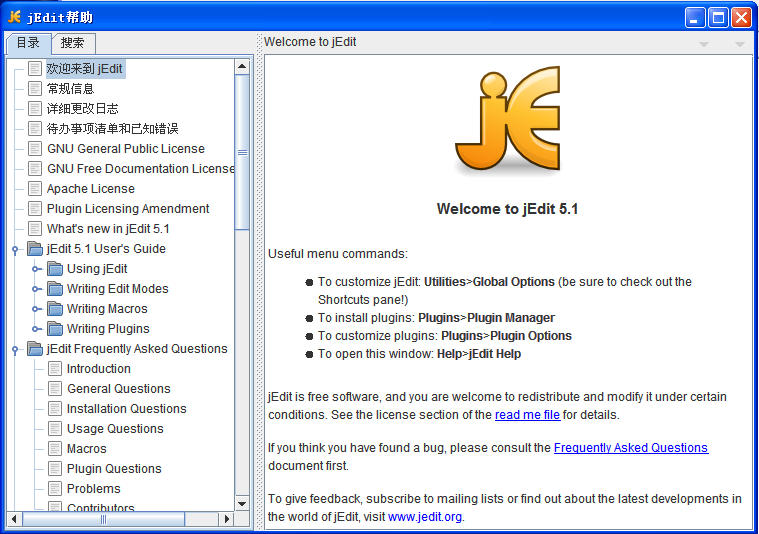Click the tree's horizontal scrollbar right arrow
This screenshot has width=759, height=534.
pyautogui.click(x=227, y=519)
